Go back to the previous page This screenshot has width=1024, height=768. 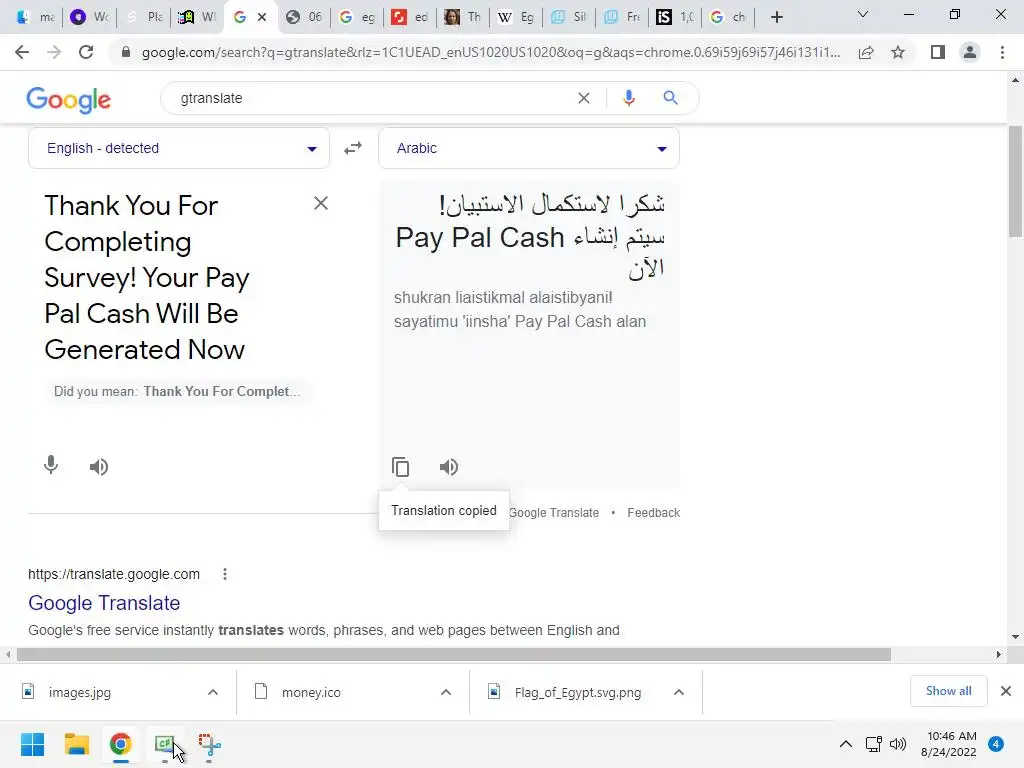[22, 52]
